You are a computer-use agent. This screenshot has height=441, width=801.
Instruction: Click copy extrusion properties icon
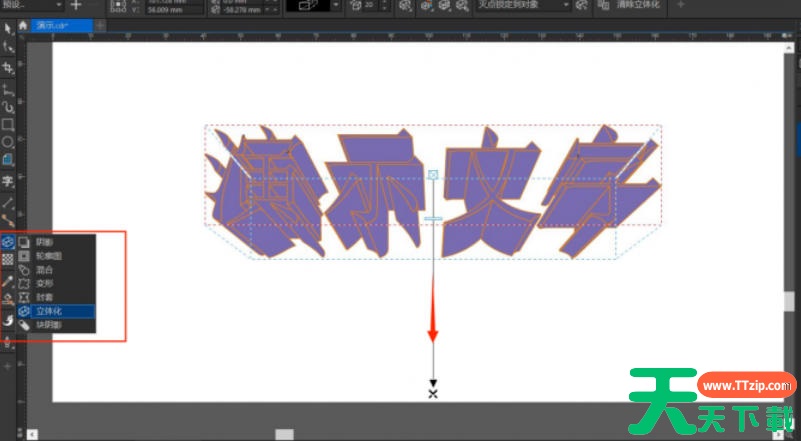point(603,5)
